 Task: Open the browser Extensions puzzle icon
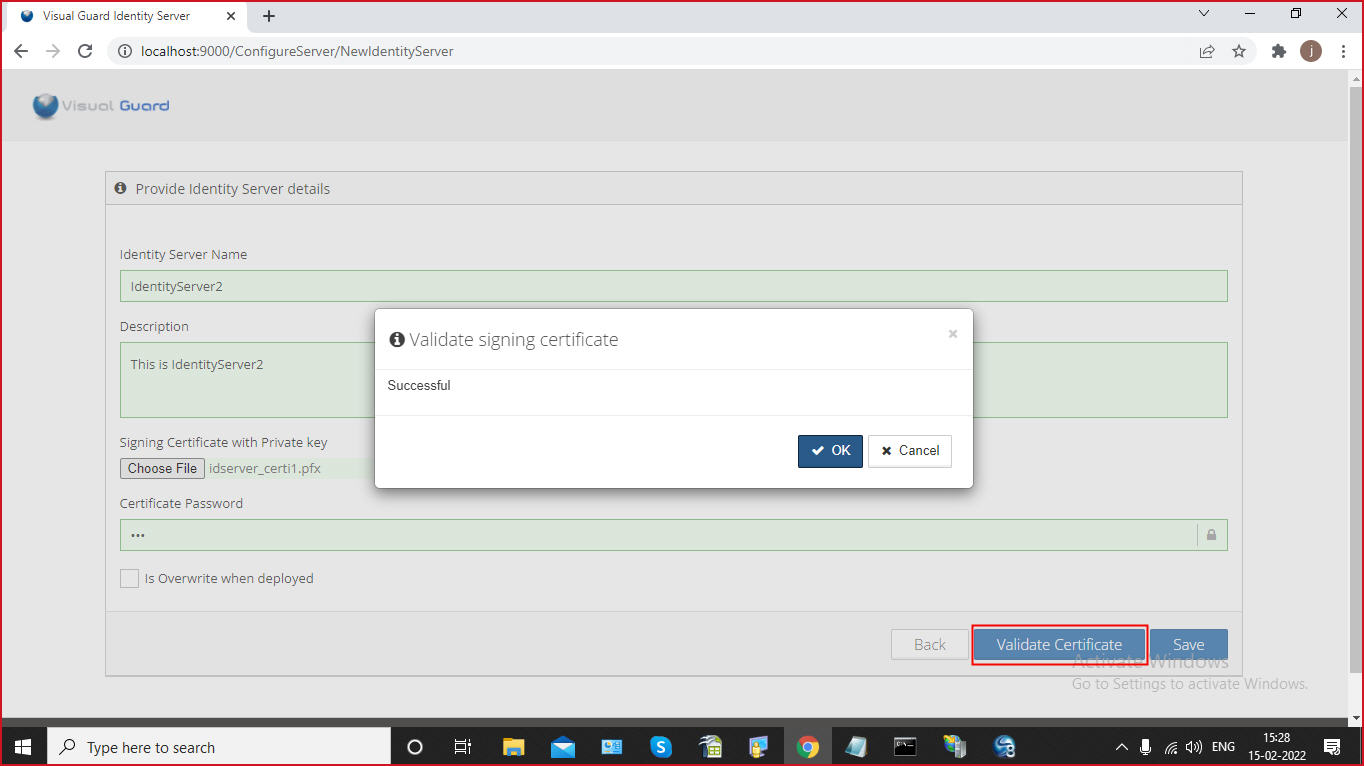pyautogui.click(x=1278, y=50)
